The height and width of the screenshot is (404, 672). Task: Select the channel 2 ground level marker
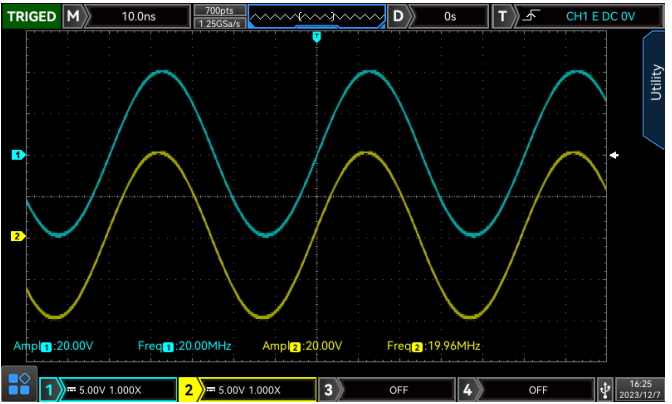coord(17,236)
